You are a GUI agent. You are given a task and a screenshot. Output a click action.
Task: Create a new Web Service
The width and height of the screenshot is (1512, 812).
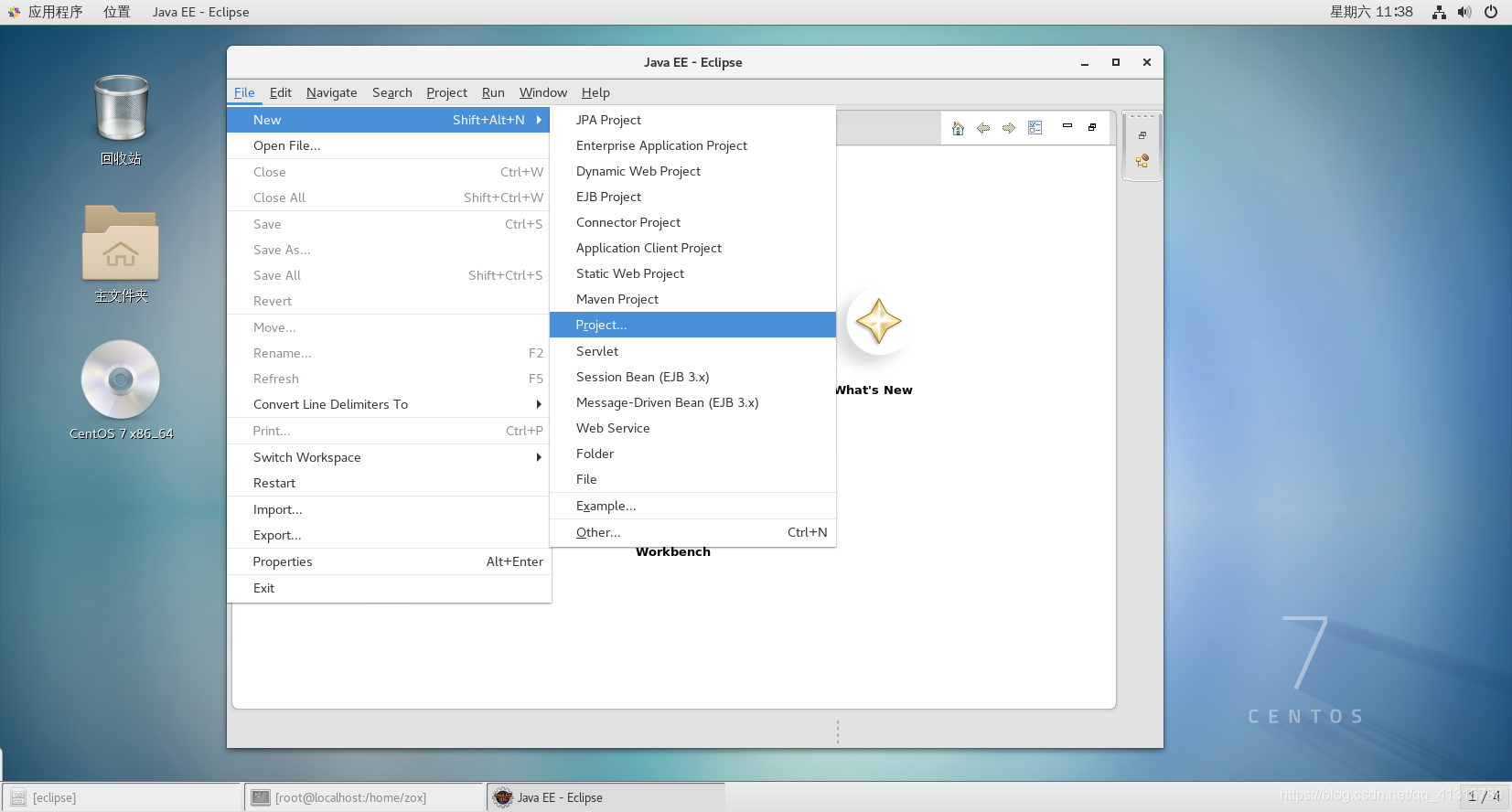692,428
